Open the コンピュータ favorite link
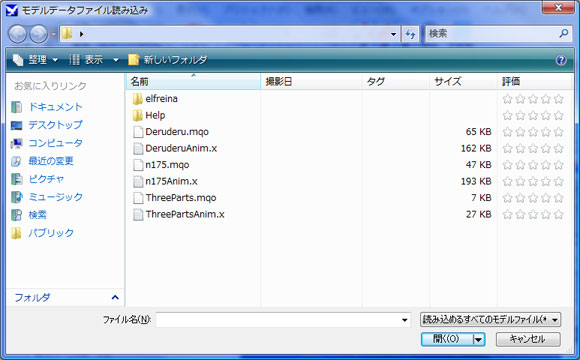580x360 pixels. [x=55, y=143]
